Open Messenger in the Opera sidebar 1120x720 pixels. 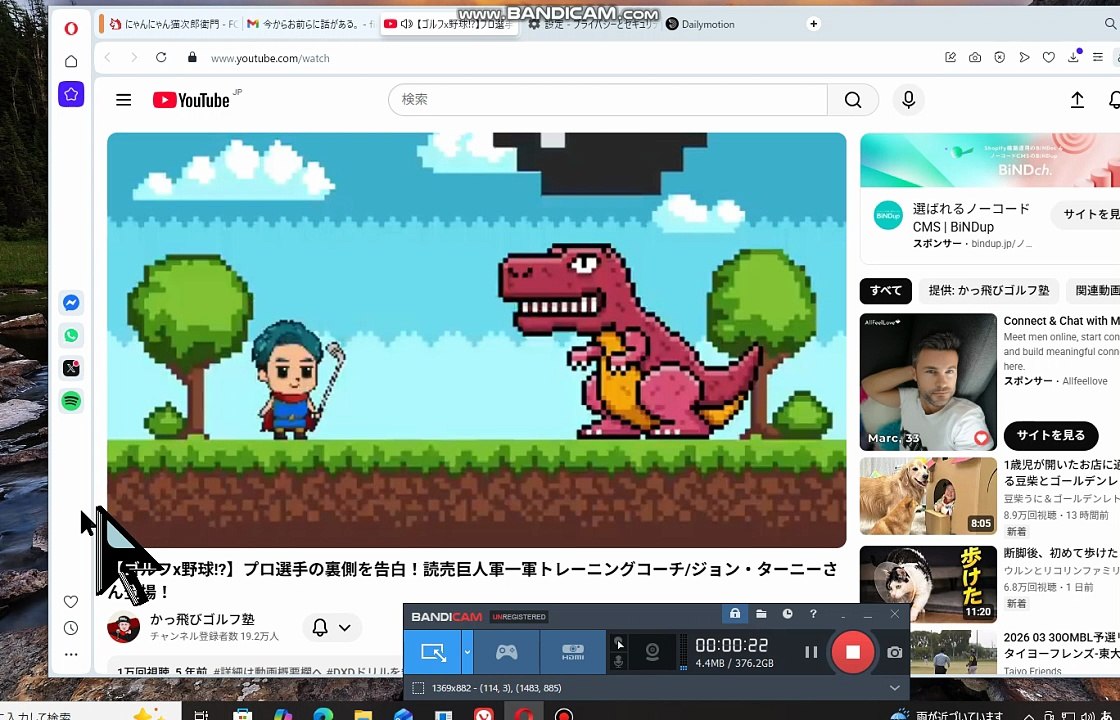(x=71, y=303)
